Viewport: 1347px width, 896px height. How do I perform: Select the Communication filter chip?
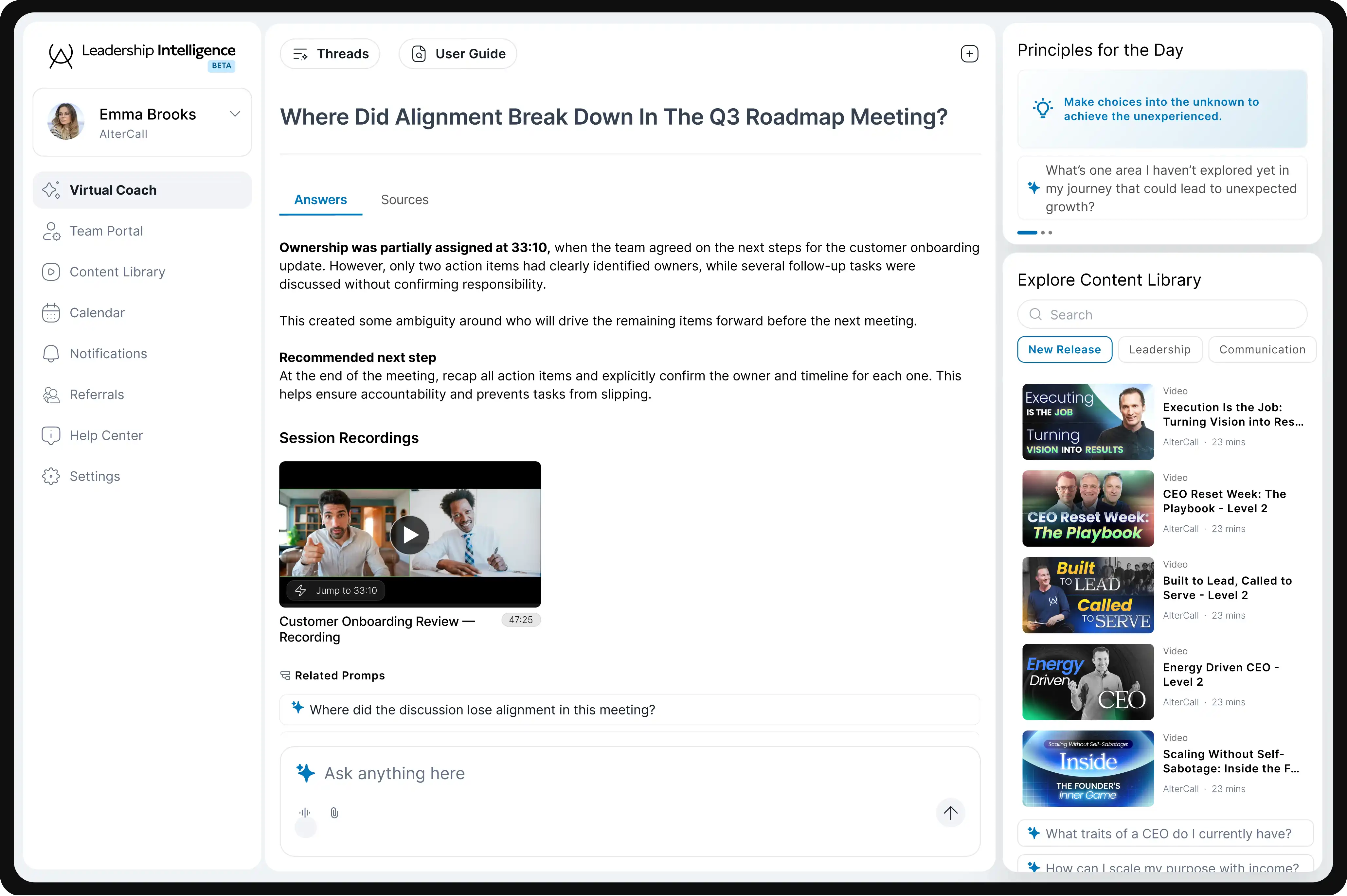pyautogui.click(x=1262, y=350)
